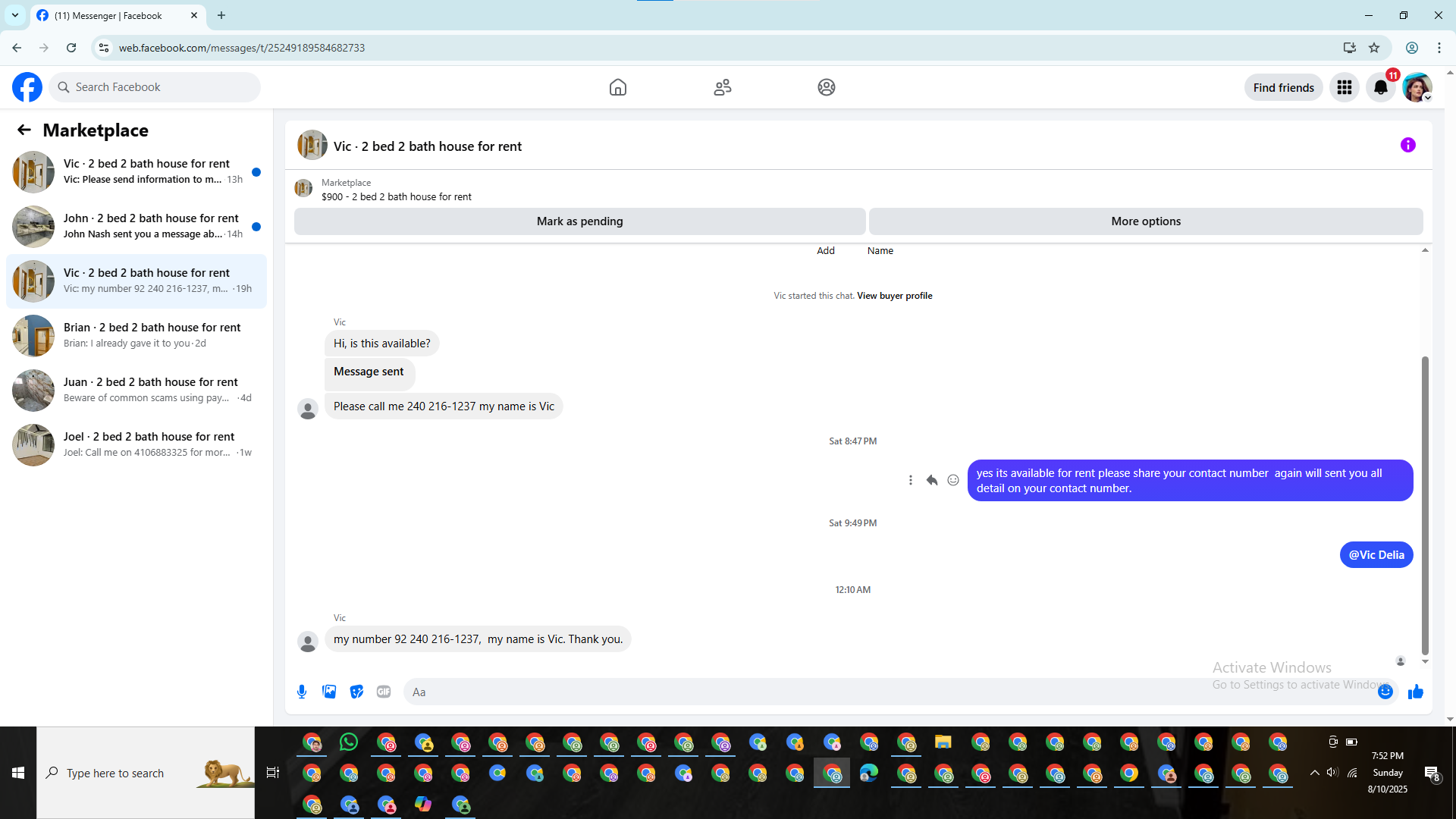Click the voice clip microphone icon
This screenshot has height=819, width=1456.
tap(302, 692)
